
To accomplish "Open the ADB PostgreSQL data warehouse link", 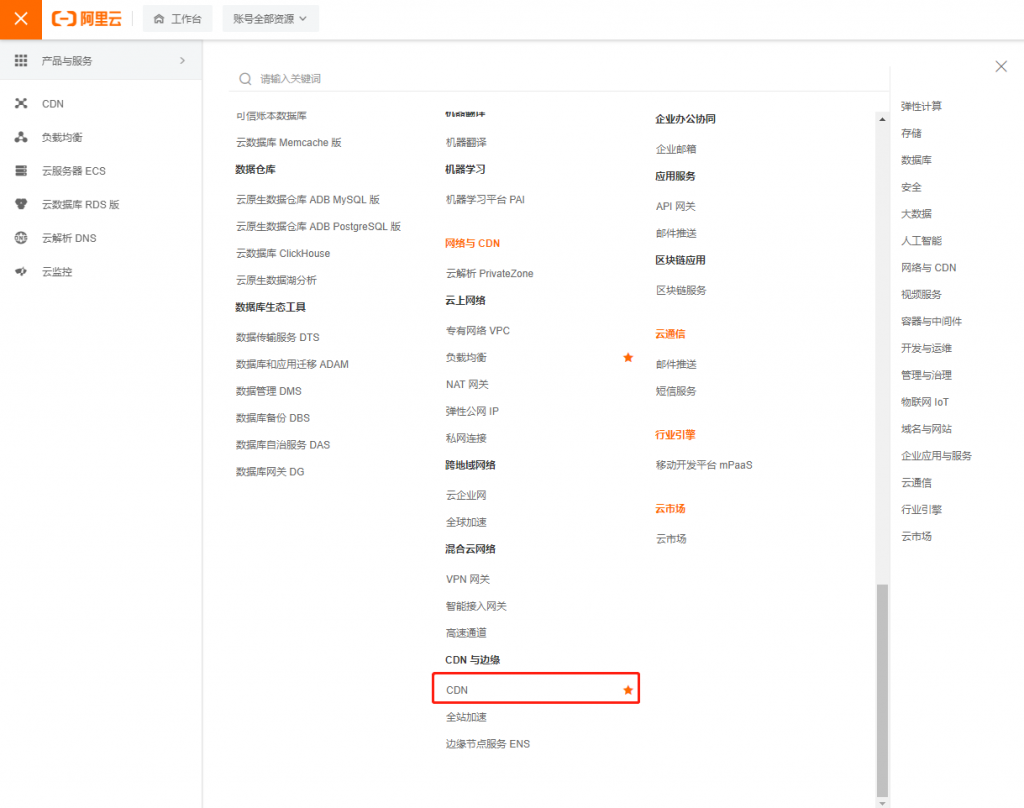I will 318,227.
